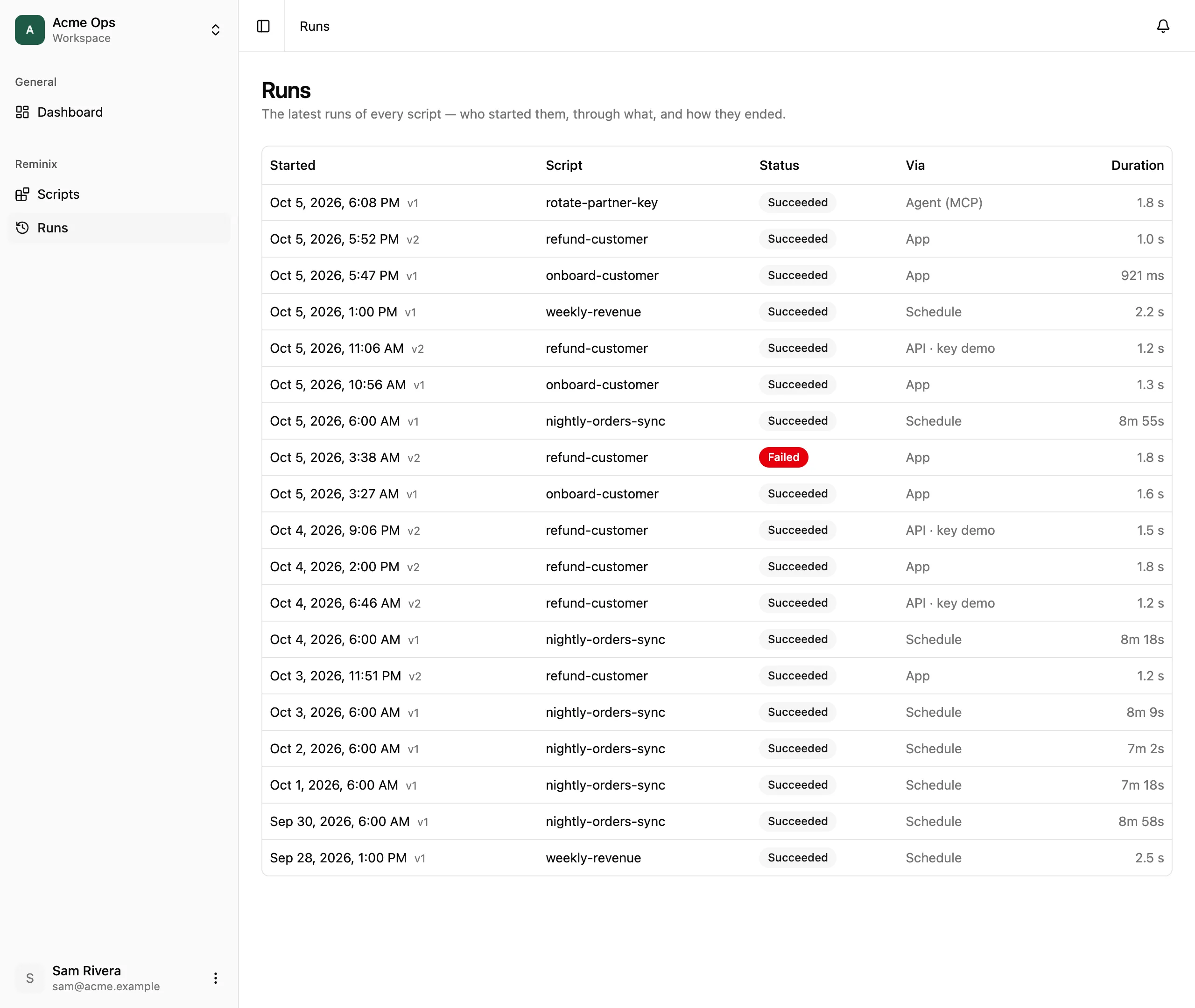This screenshot has height=1008, width=1195.
Task: Click the Sam Rivera avatar
Action: [30, 978]
